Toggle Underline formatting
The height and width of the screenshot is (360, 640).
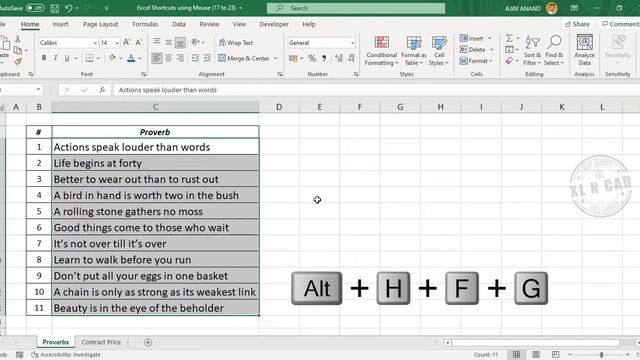click(67, 58)
